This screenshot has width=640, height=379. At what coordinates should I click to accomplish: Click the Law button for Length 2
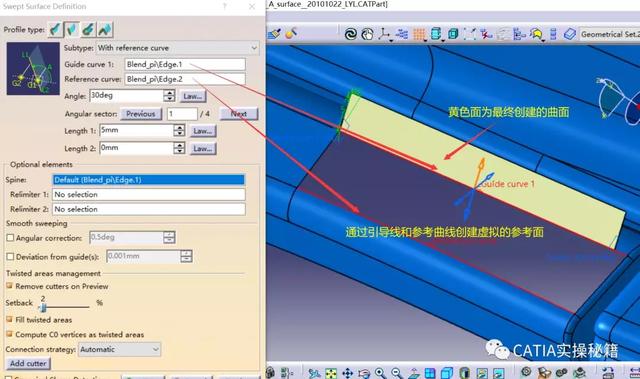202,148
